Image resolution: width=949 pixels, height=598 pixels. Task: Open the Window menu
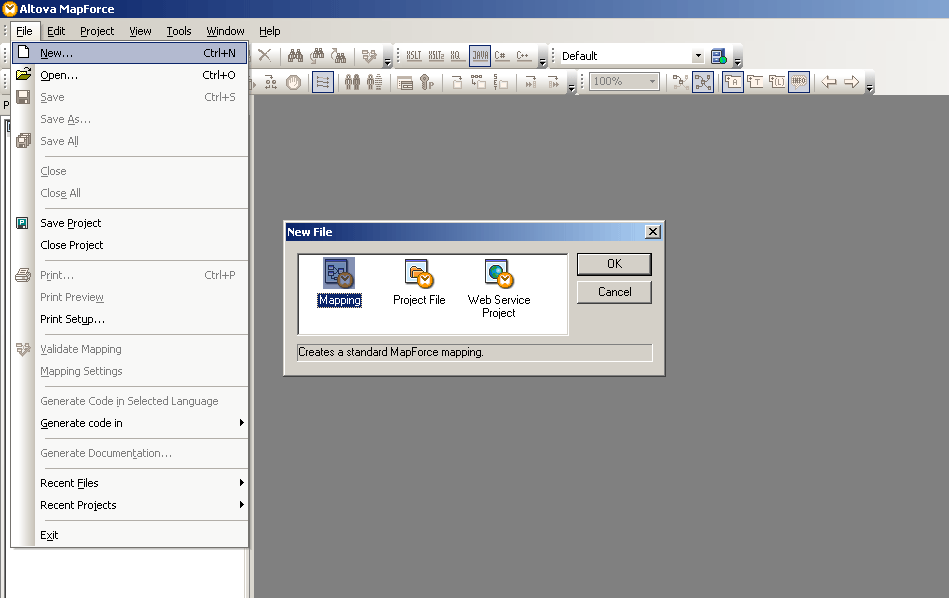coord(225,31)
